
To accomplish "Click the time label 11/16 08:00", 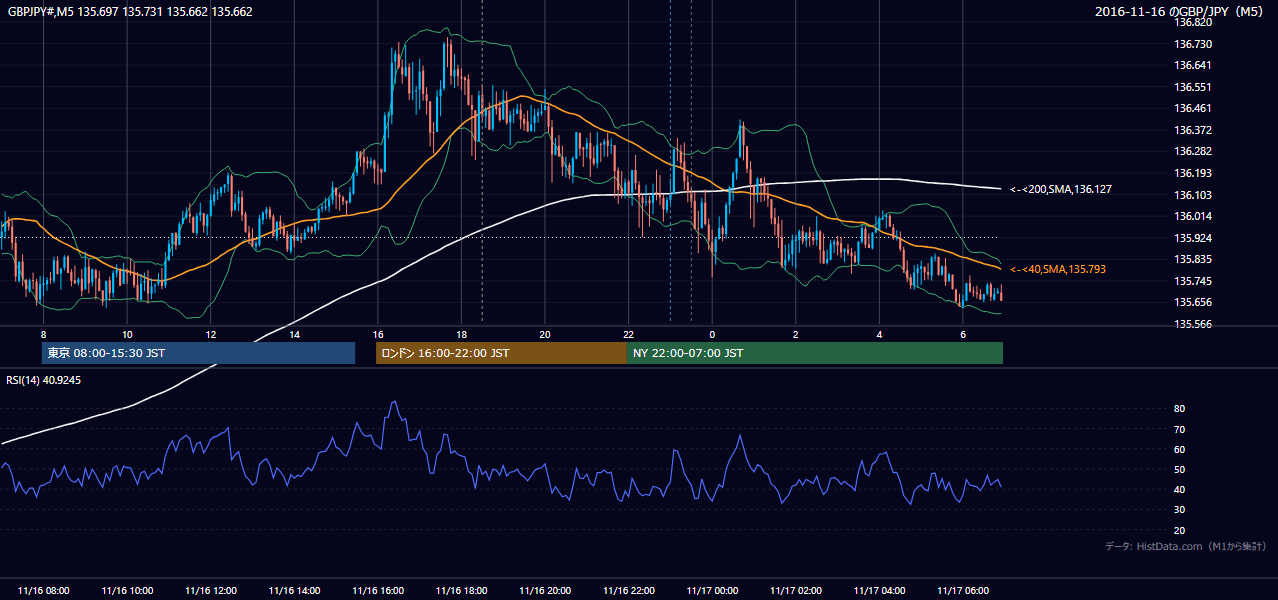I will (x=44, y=591).
